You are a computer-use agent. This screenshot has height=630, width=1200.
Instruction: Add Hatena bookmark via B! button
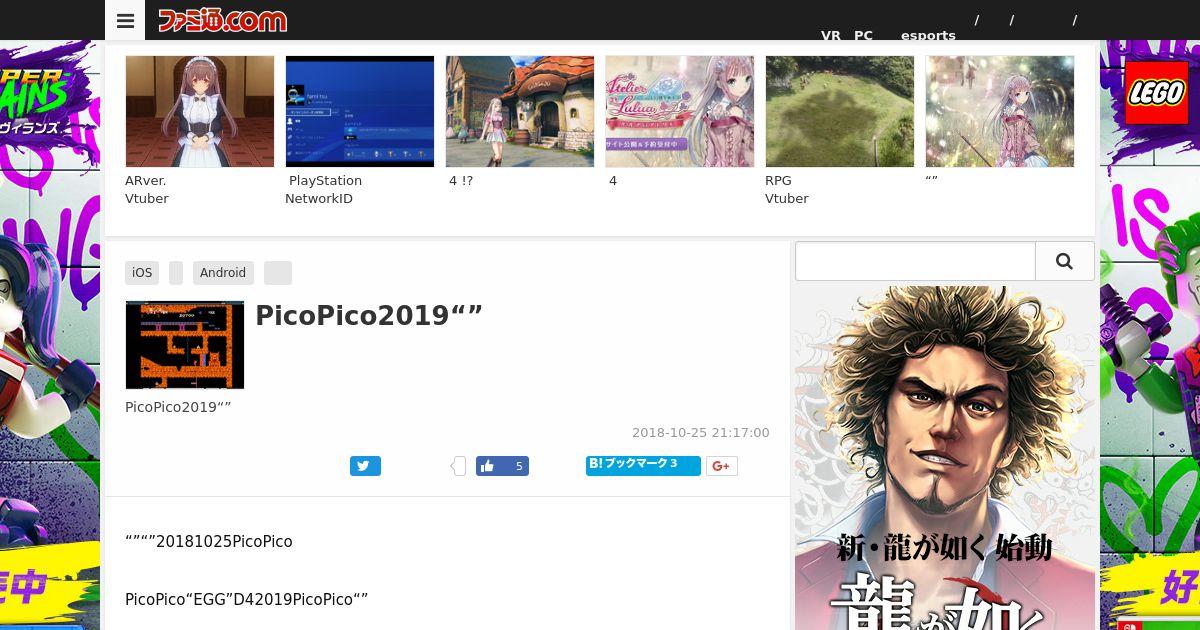pos(643,465)
